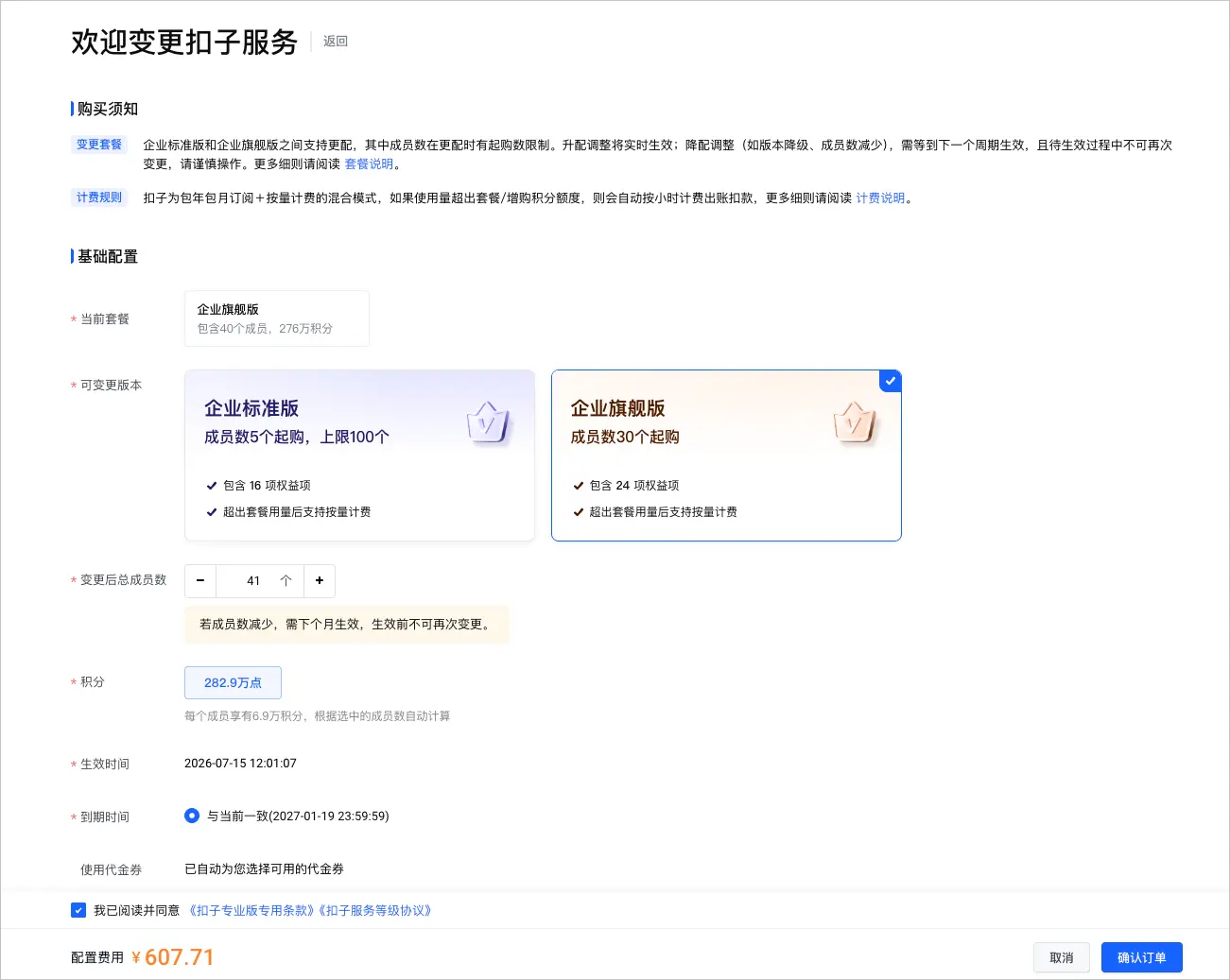This screenshot has width=1230, height=980.
Task: Click the 成员数5个起购，上限100个 text
Action: [x=297, y=438]
